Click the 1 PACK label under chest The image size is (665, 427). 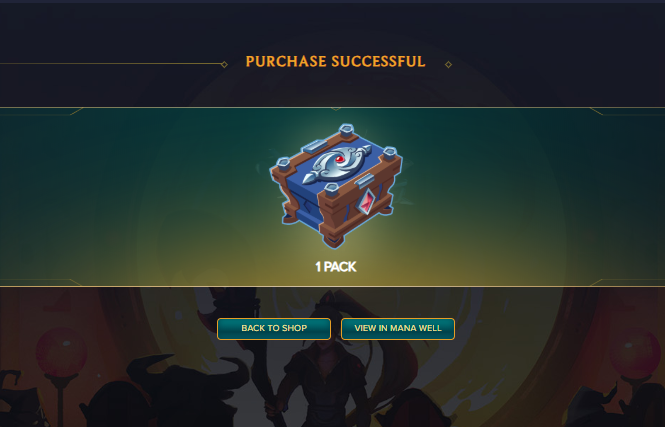[335, 267]
